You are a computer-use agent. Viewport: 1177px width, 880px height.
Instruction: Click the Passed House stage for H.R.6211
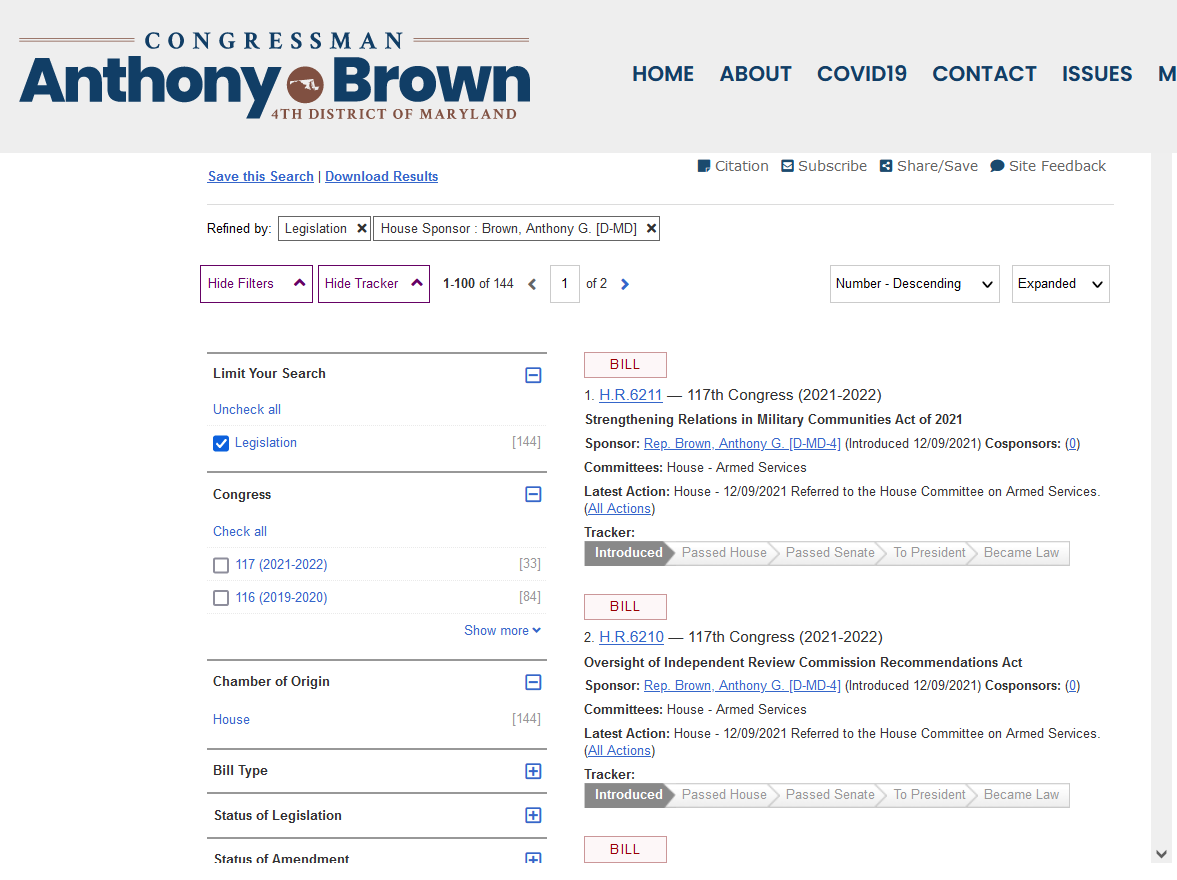click(724, 553)
